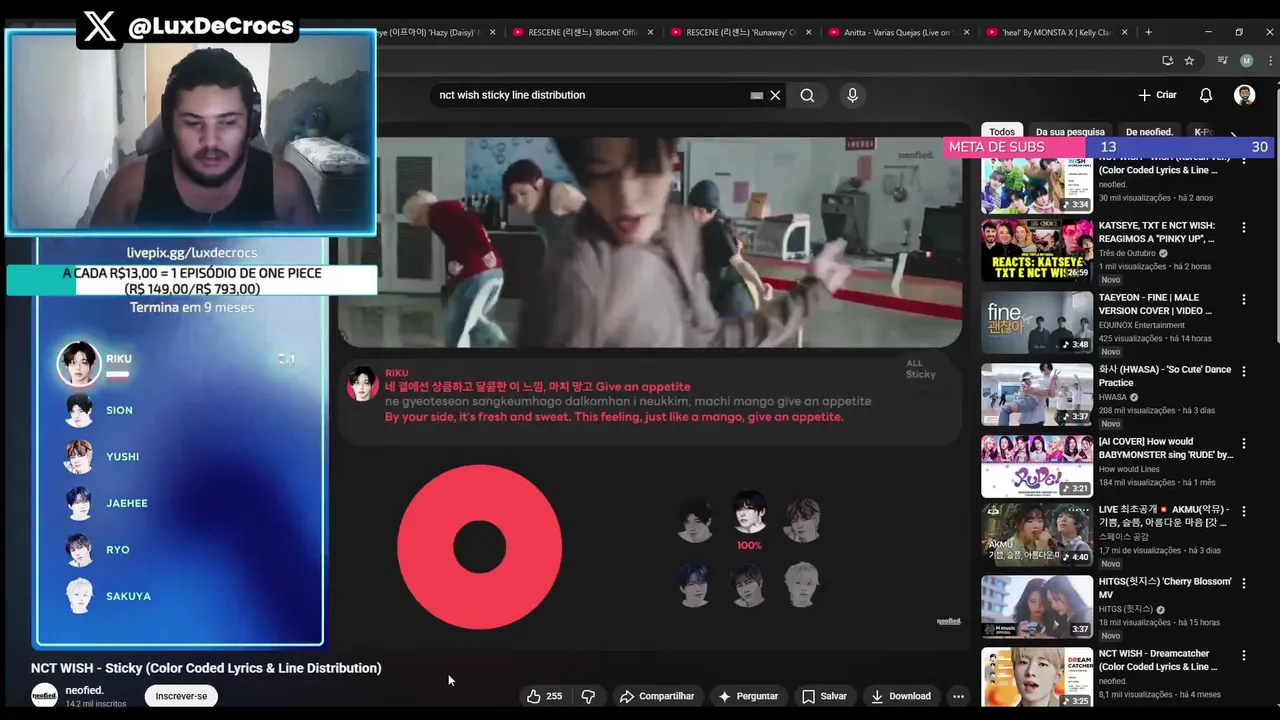Open options menu for AKMU LIVE video
The height and width of the screenshot is (720, 1280).
(1244, 512)
